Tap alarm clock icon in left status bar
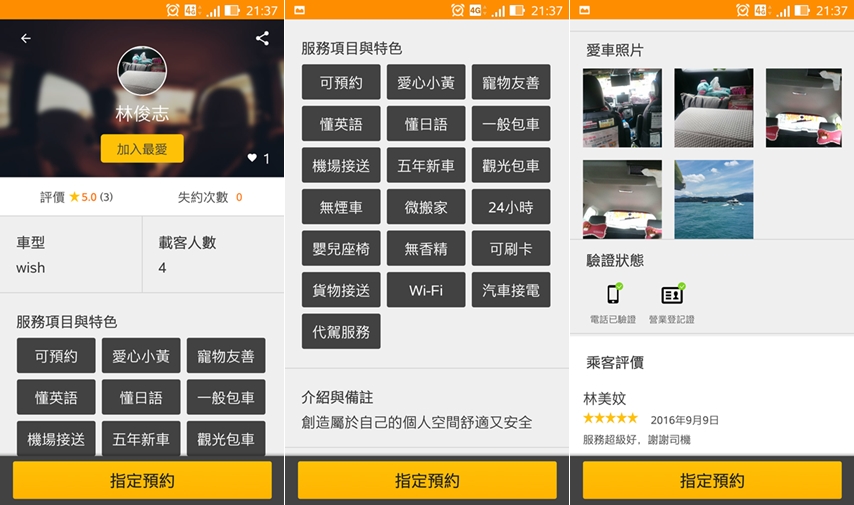Image resolution: width=854 pixels, height=505 pixels. [173, 10]
